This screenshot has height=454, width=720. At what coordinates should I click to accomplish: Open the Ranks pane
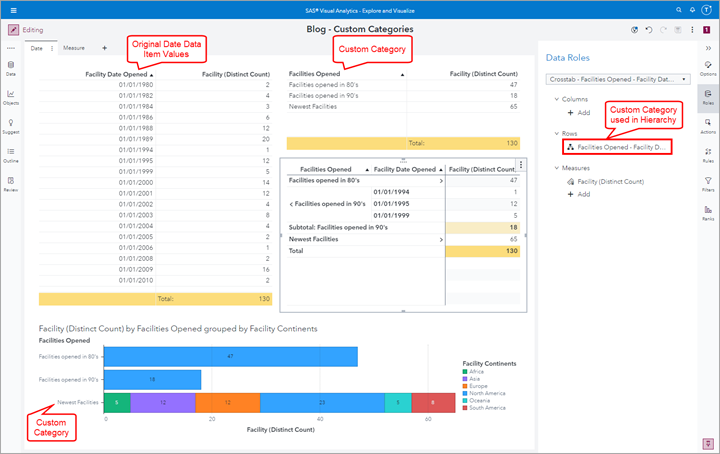(x=708, y=213)
